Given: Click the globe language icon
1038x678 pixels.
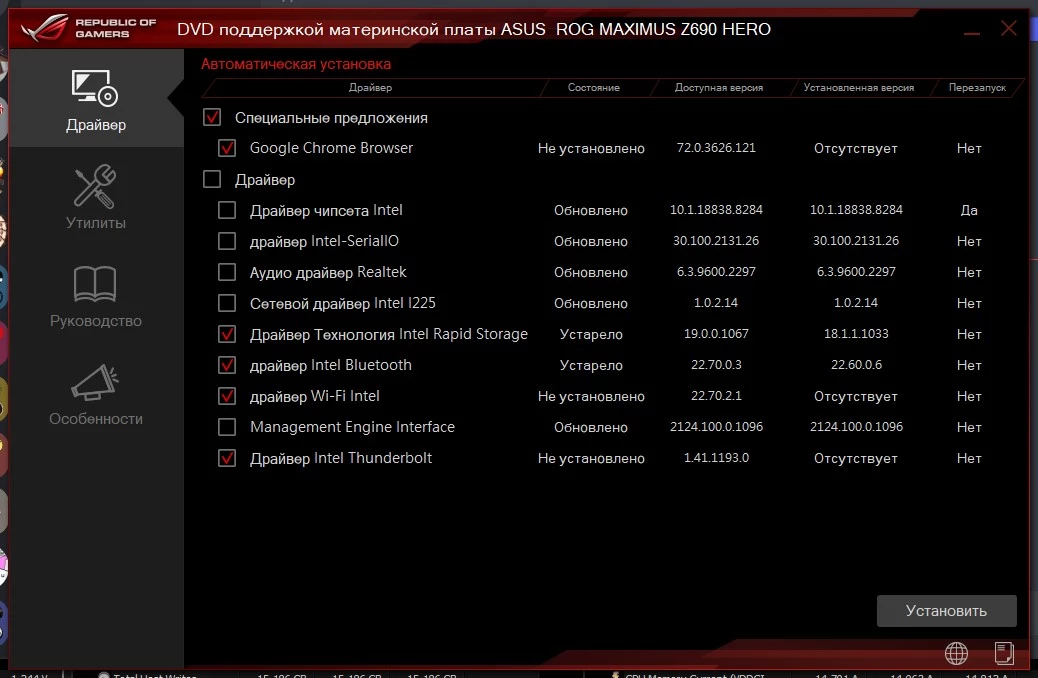Looking at the screenshot, I should [x=956, y=654].
